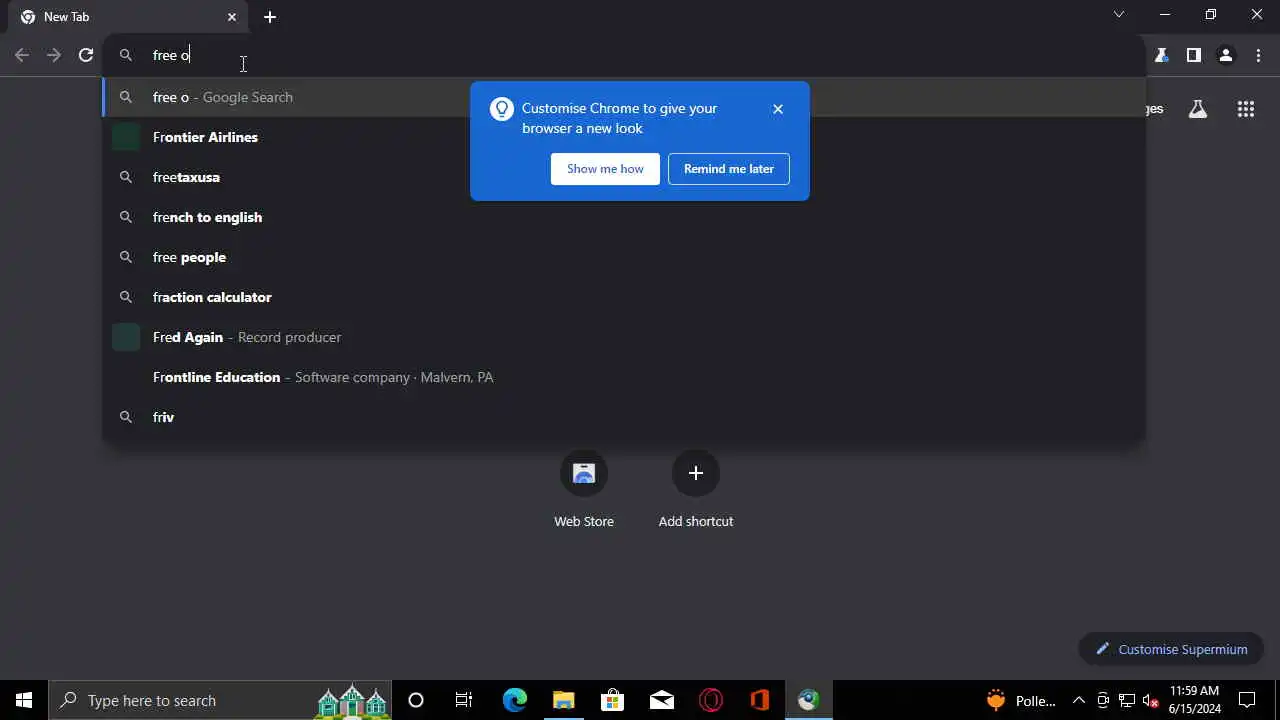This screenshot has width=1280, height=720.
Task: Click the muted volume tray icon
Action: [x=1151, y=700]
